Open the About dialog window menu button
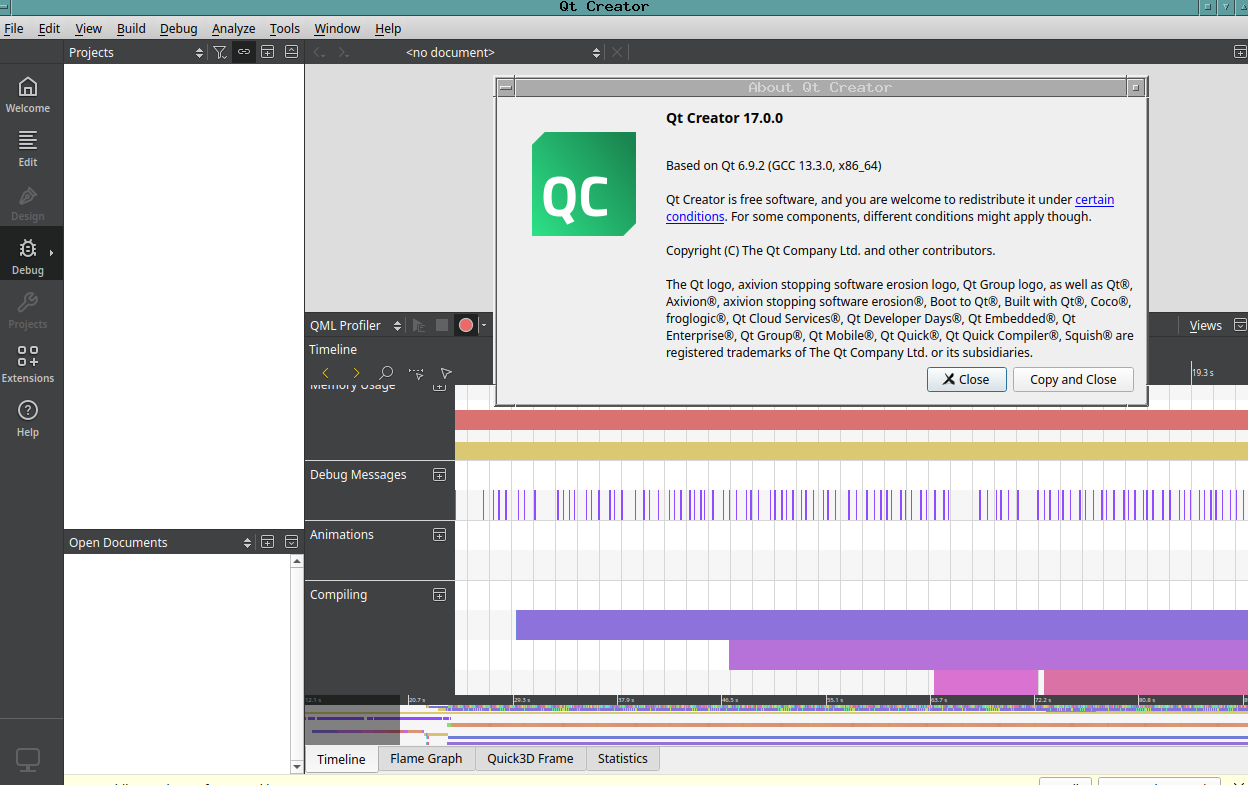 [506, 87]
